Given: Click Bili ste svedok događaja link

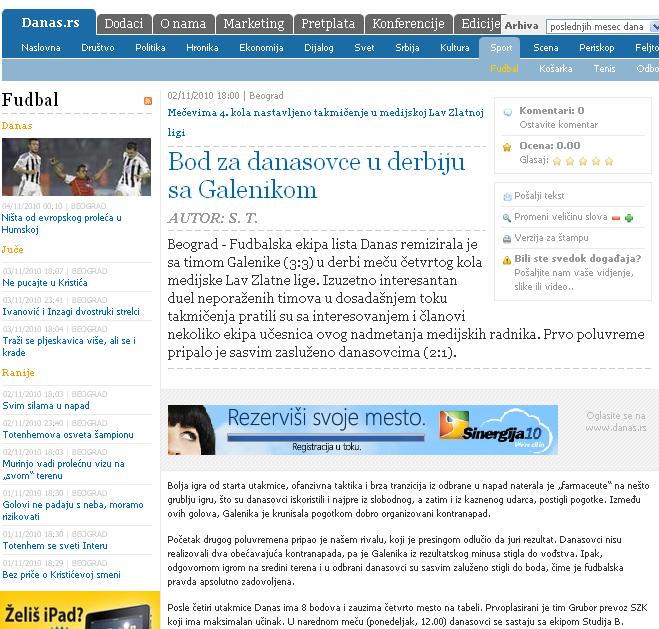Looking at the screenshot, I should tap(577, 259).
